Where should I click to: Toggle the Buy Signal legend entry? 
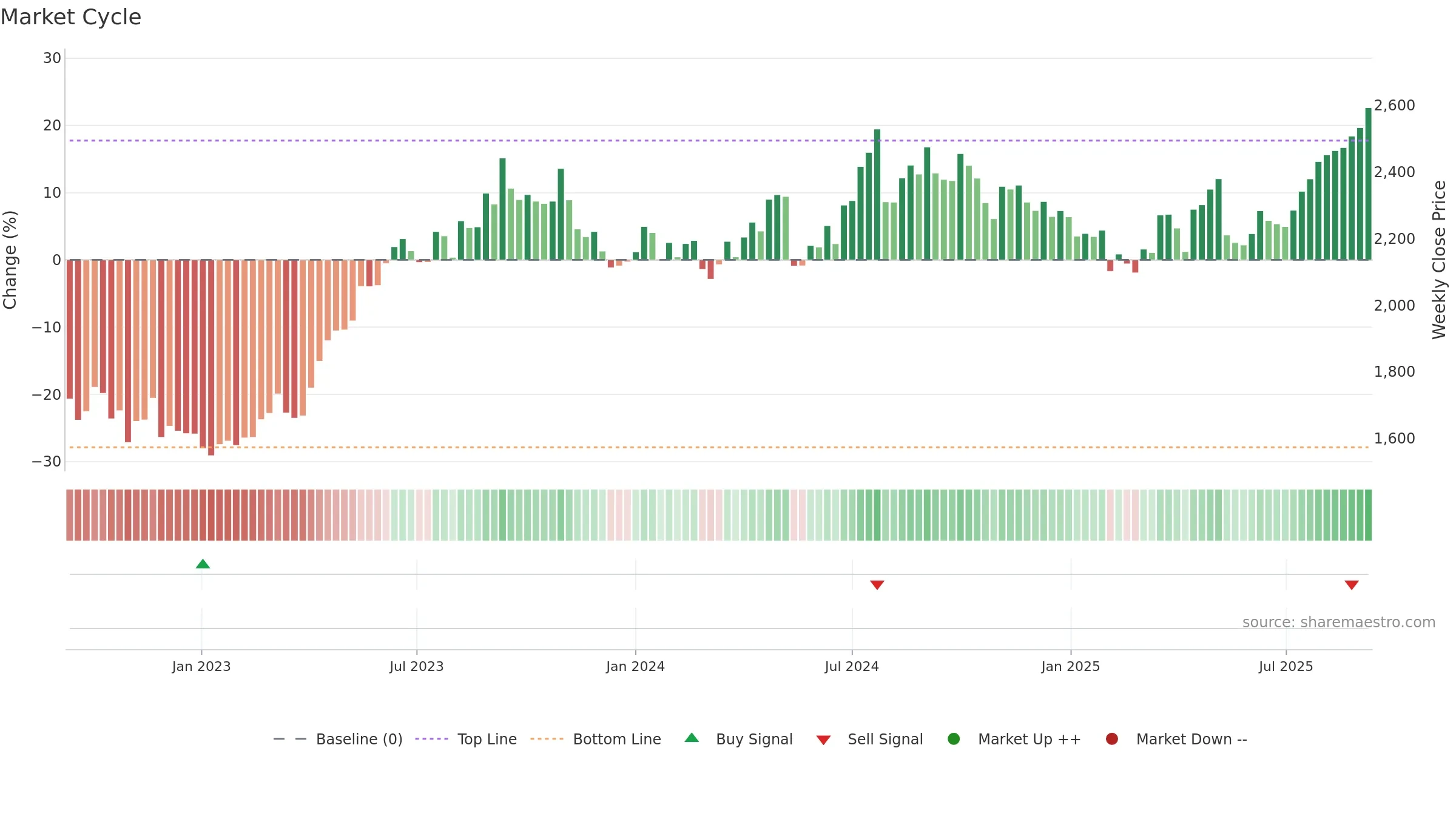tap(738, 739)
